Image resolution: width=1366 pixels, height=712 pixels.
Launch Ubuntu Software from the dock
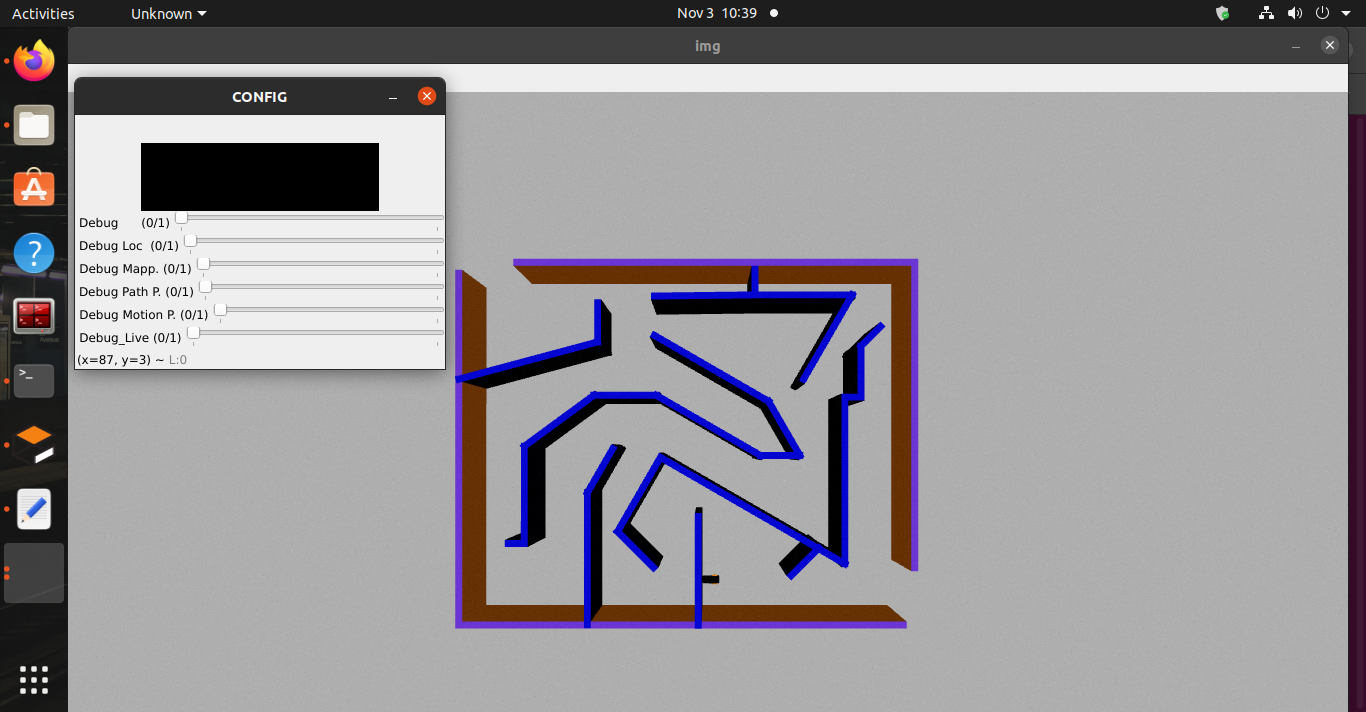click(x=33, y=189)
